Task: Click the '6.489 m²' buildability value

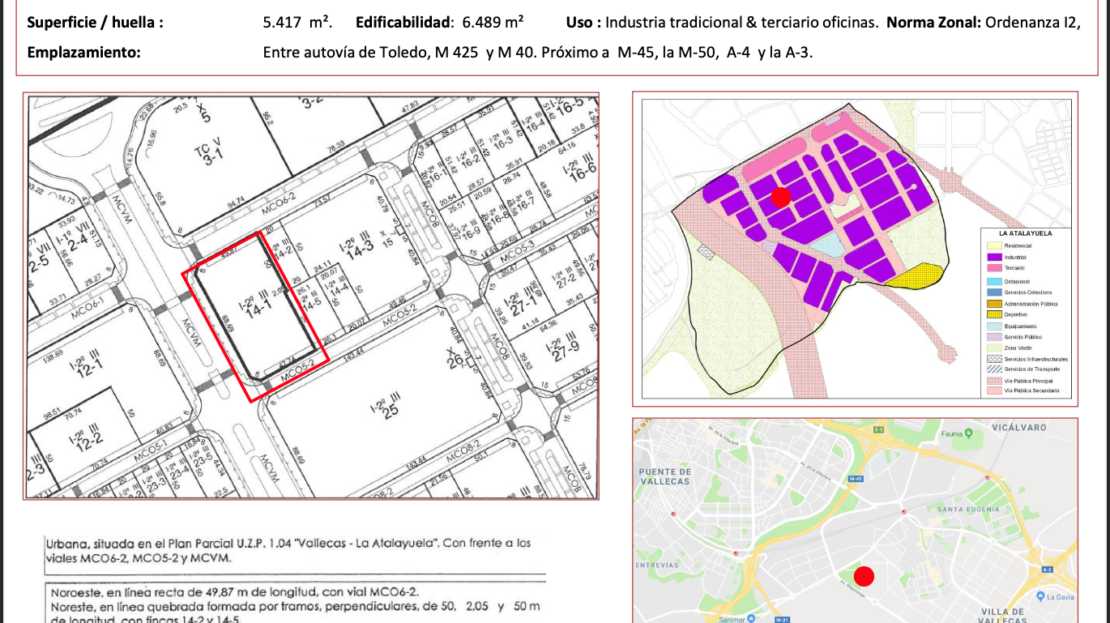Action: pyautogui.click(x=493, y=22)
